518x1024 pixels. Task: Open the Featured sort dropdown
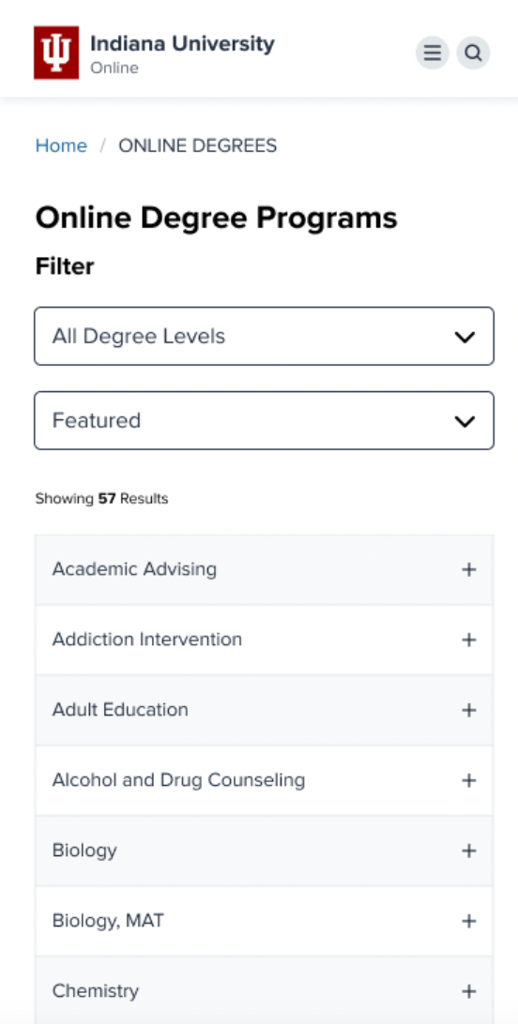(x=264, y=421)
